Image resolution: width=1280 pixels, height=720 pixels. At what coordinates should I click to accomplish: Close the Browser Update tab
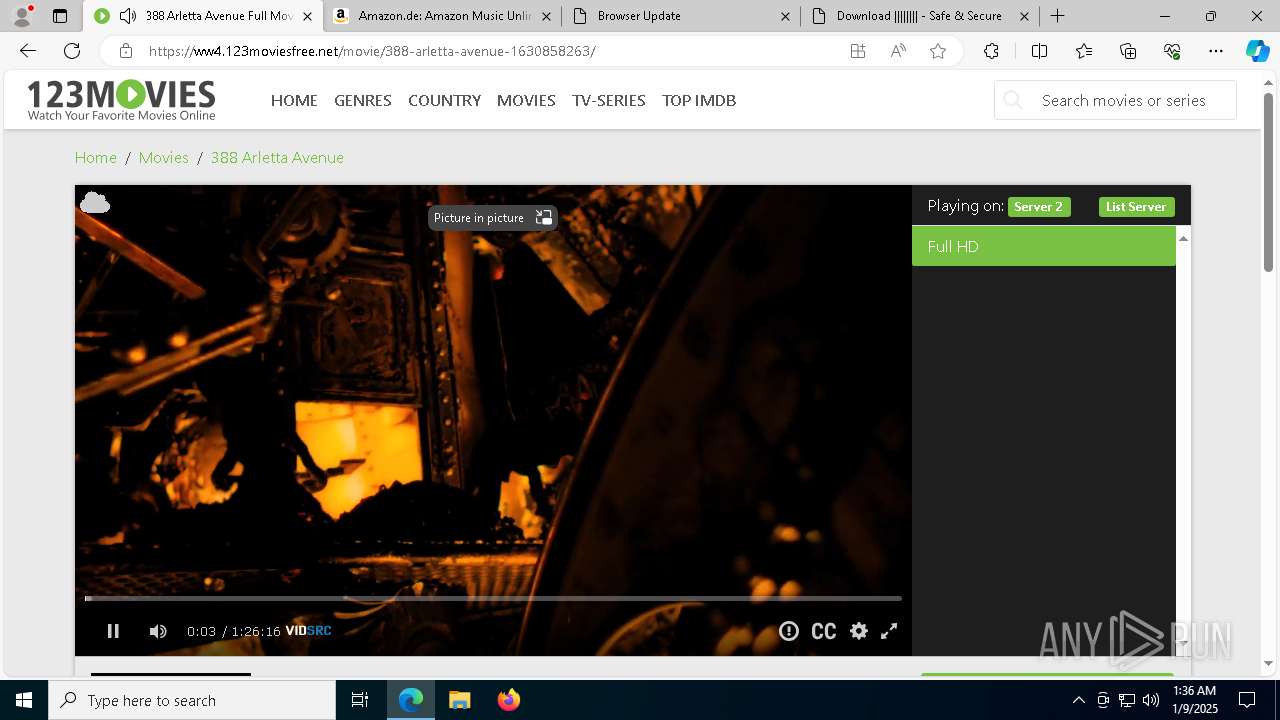pos(785,16)
